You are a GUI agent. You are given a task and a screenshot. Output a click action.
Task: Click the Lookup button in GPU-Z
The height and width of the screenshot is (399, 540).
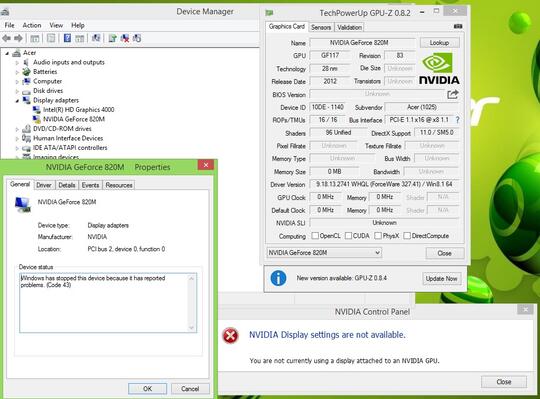pyautogui.click(x=439, y=43)
